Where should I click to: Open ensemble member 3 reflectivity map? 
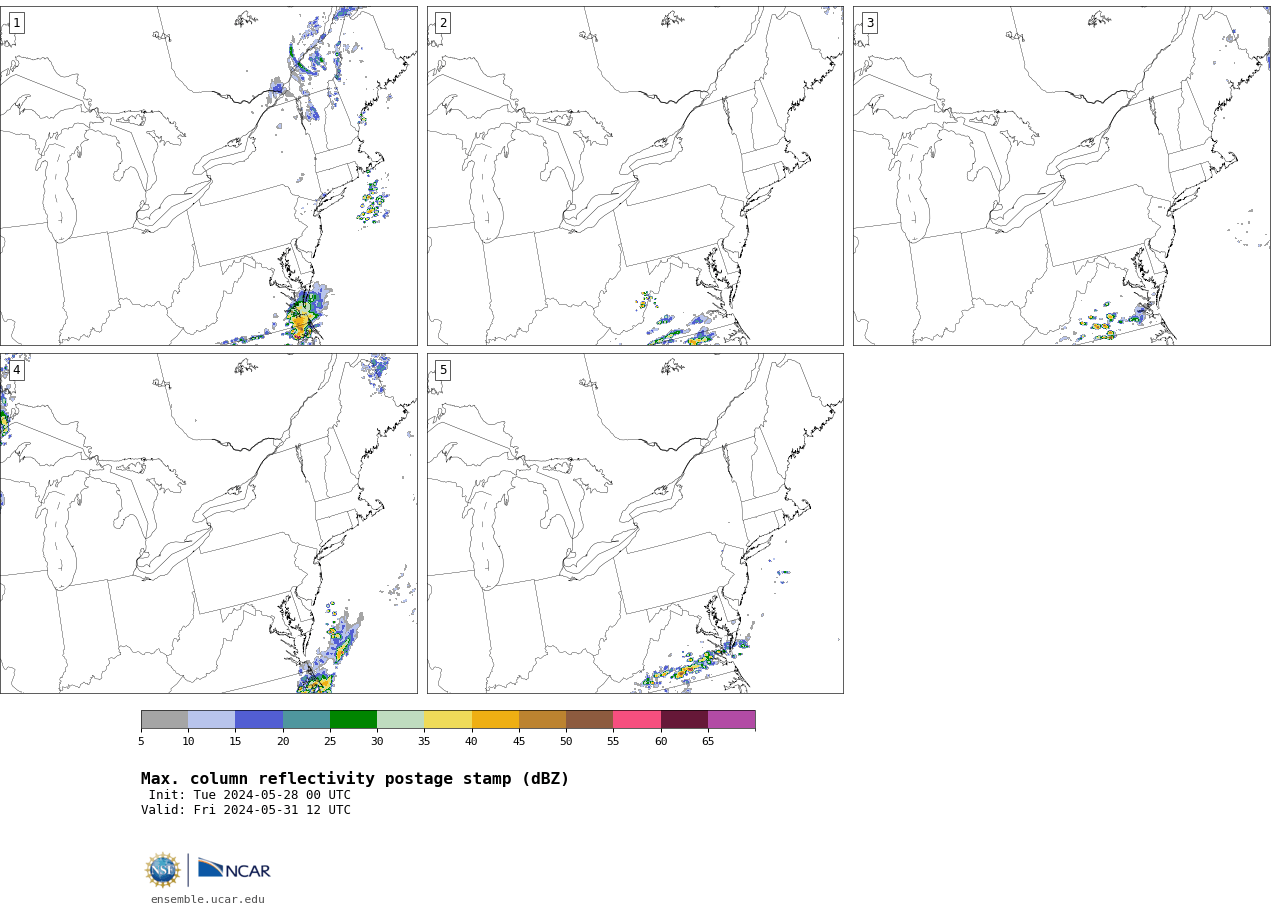1061,176
